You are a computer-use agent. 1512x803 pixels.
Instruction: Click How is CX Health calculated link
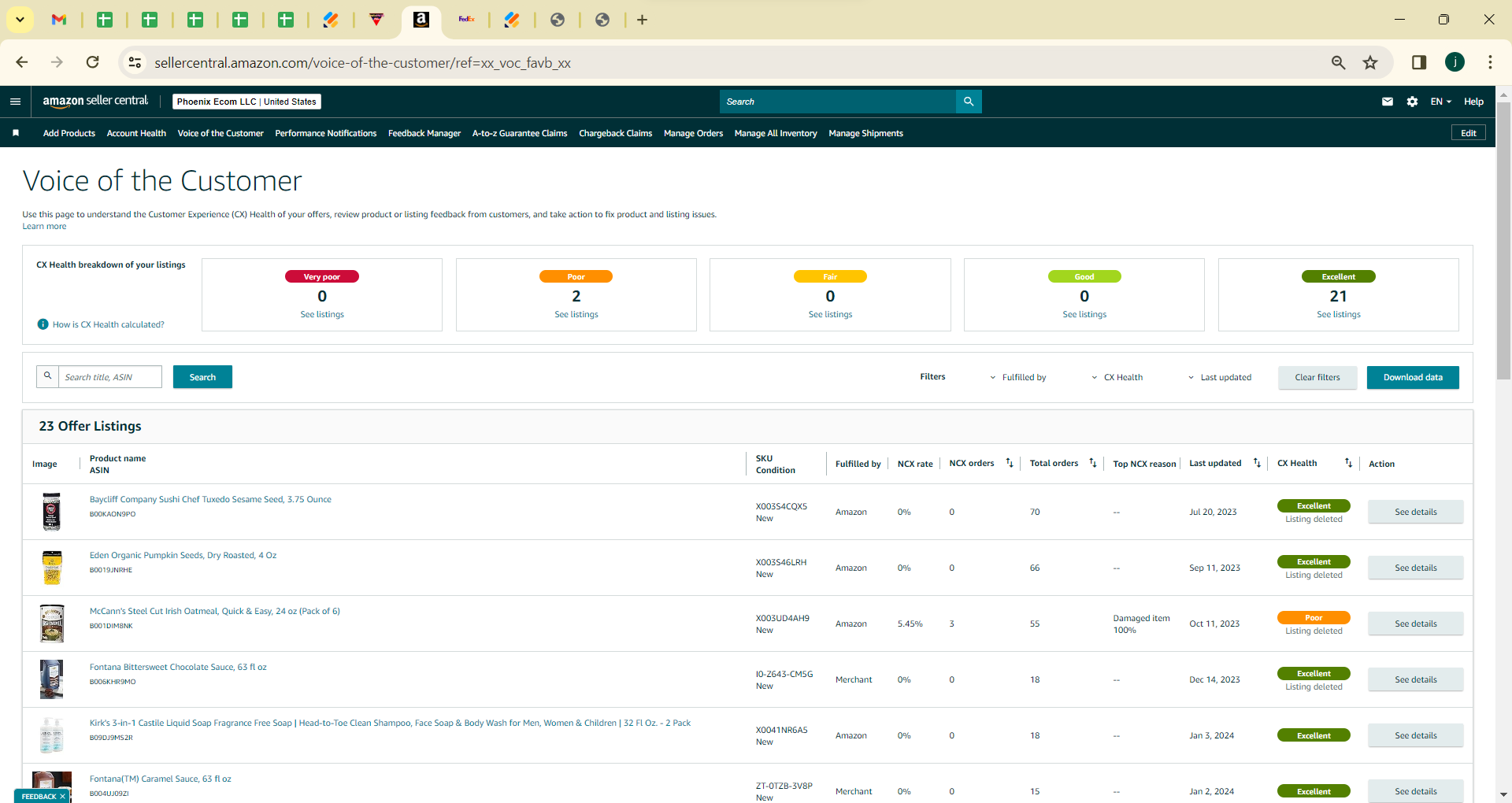click(x=109, y=324)
